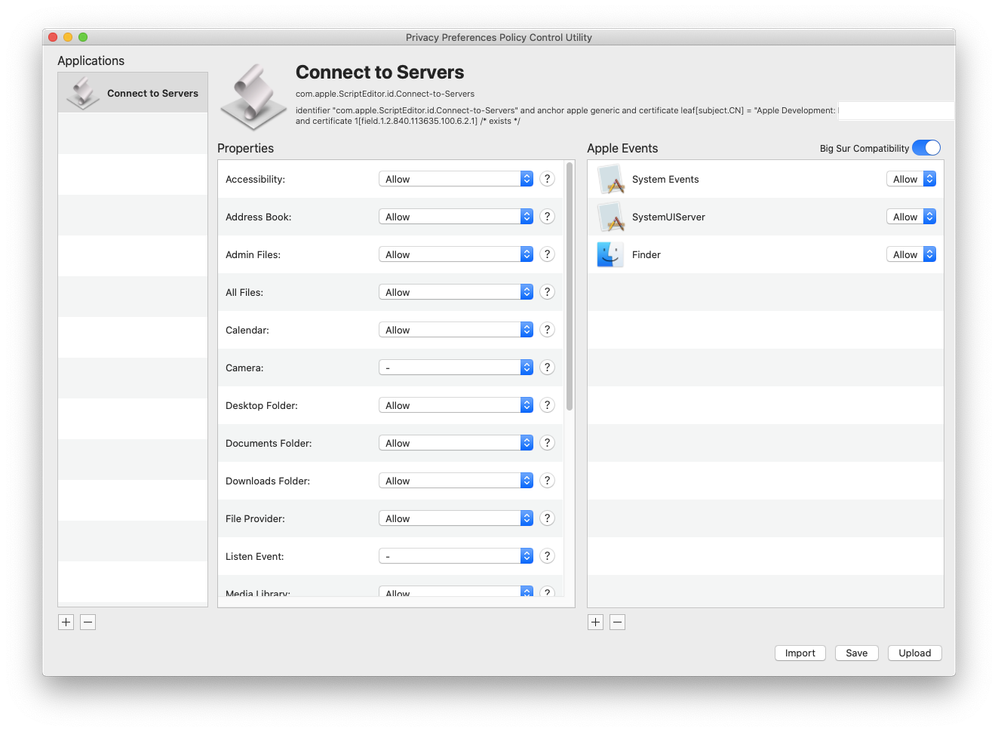This screenshot has width=998, height=732.
Task: Click the bundle identifier com.apple.ScriptEditor.id.Connect-to-Servers text
Action: tap(384, 94)
